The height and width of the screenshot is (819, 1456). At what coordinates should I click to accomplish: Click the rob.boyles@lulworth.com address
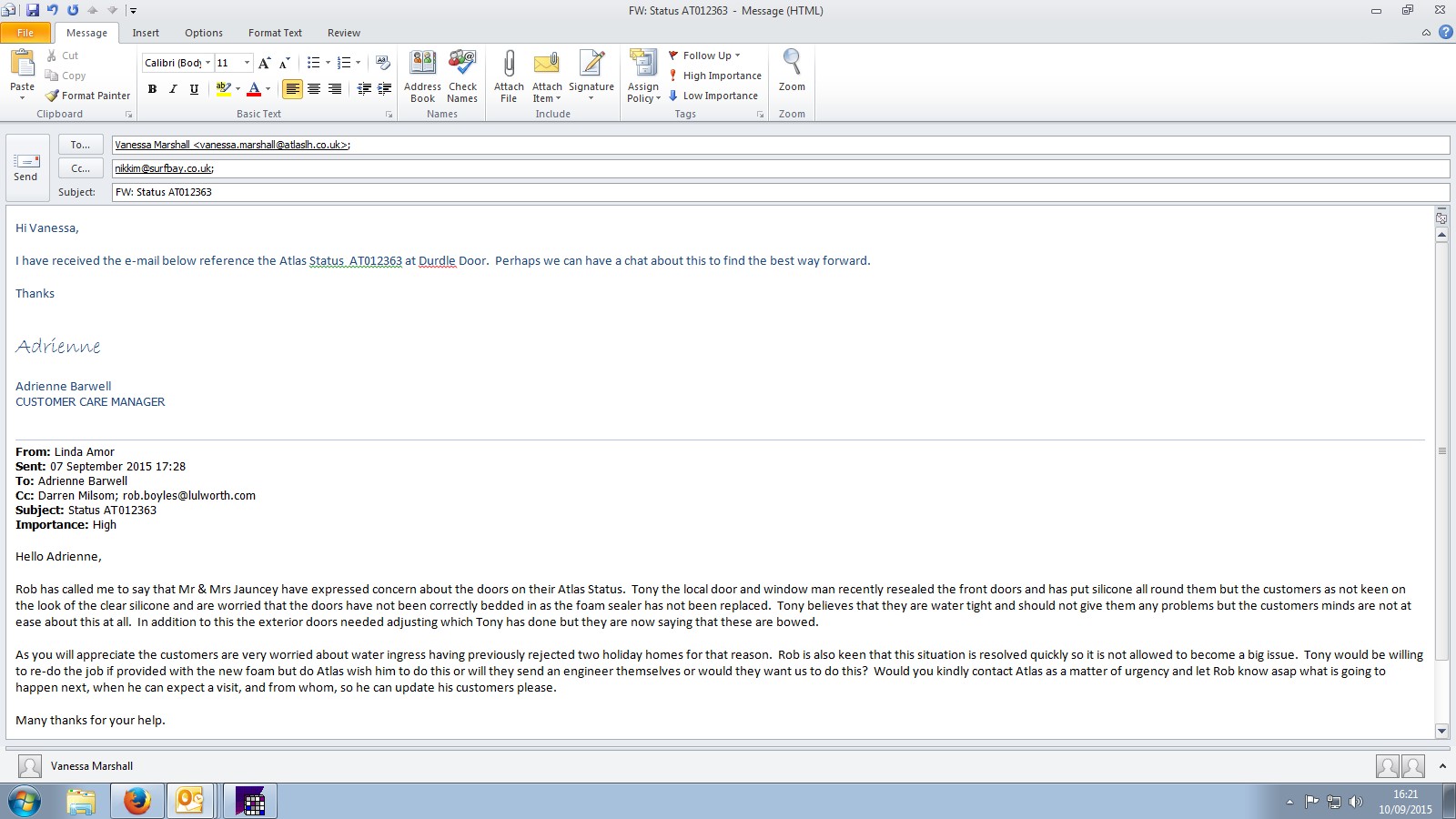tap(189, 496)
